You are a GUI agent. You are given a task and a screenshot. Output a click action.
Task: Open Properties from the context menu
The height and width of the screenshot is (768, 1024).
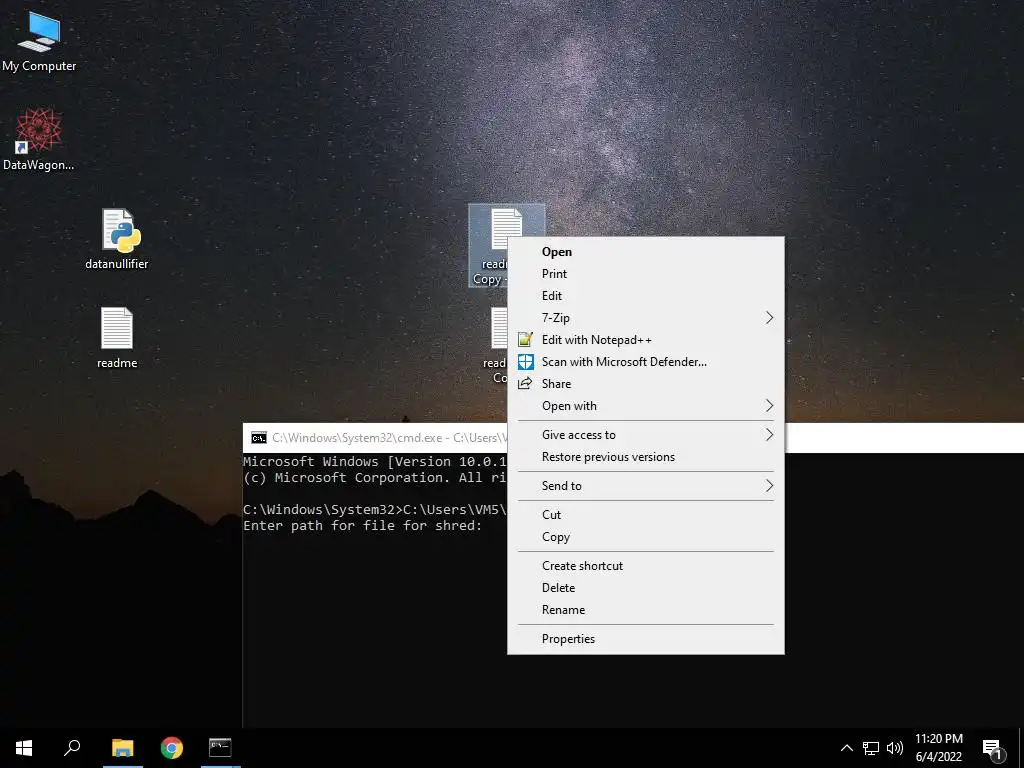(646, 639)
